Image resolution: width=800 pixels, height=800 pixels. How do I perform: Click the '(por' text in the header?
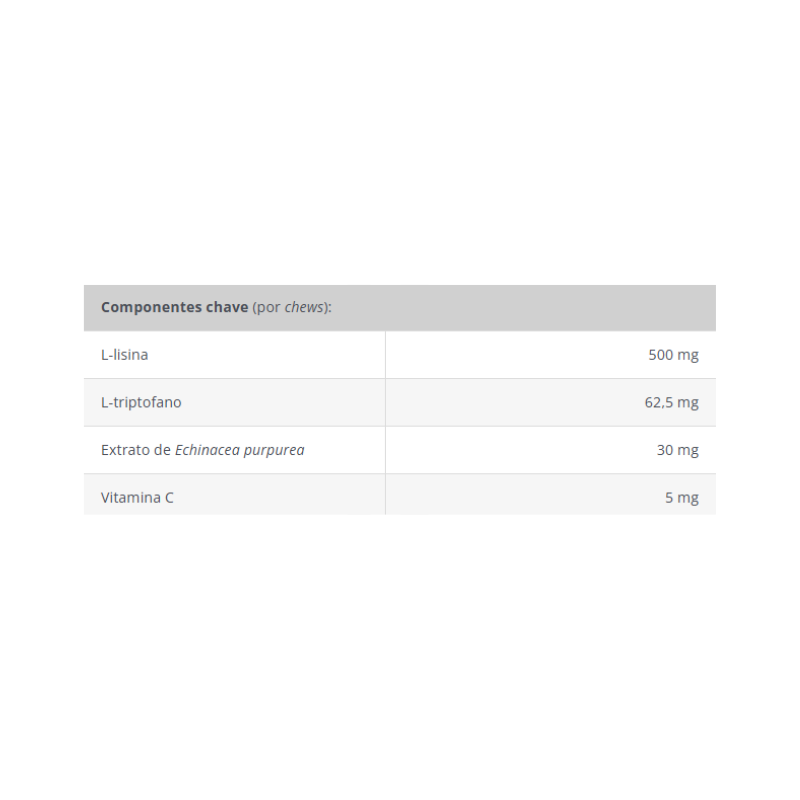266,307
